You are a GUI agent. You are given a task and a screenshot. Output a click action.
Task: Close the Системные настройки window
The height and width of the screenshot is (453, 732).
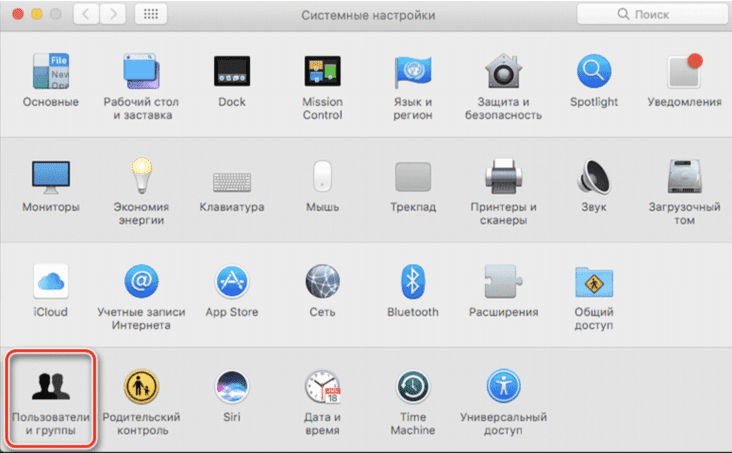[18, 14]
